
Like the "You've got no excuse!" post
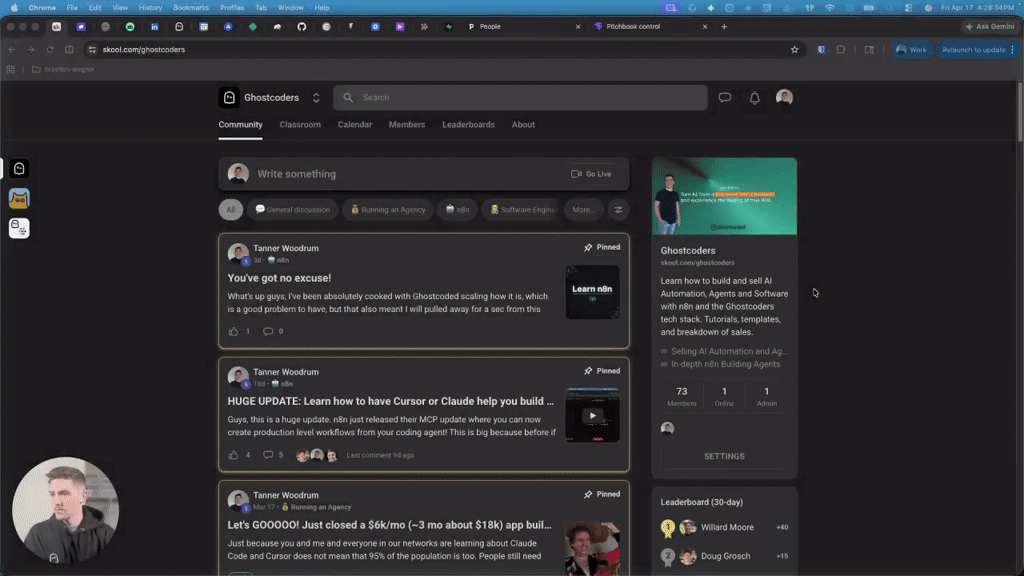[233, 331]
